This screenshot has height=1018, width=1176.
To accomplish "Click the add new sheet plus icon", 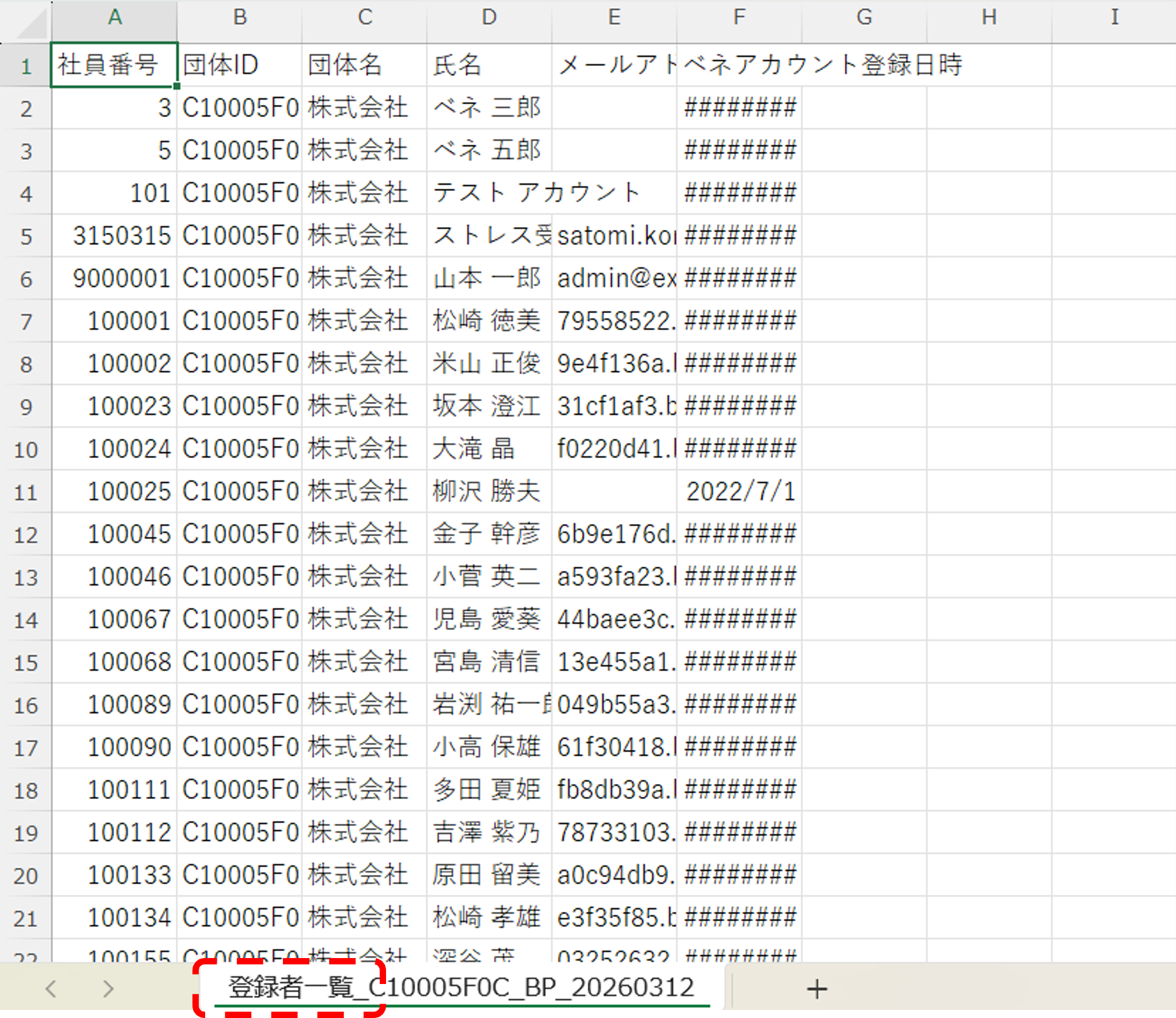I will [816, 989].
